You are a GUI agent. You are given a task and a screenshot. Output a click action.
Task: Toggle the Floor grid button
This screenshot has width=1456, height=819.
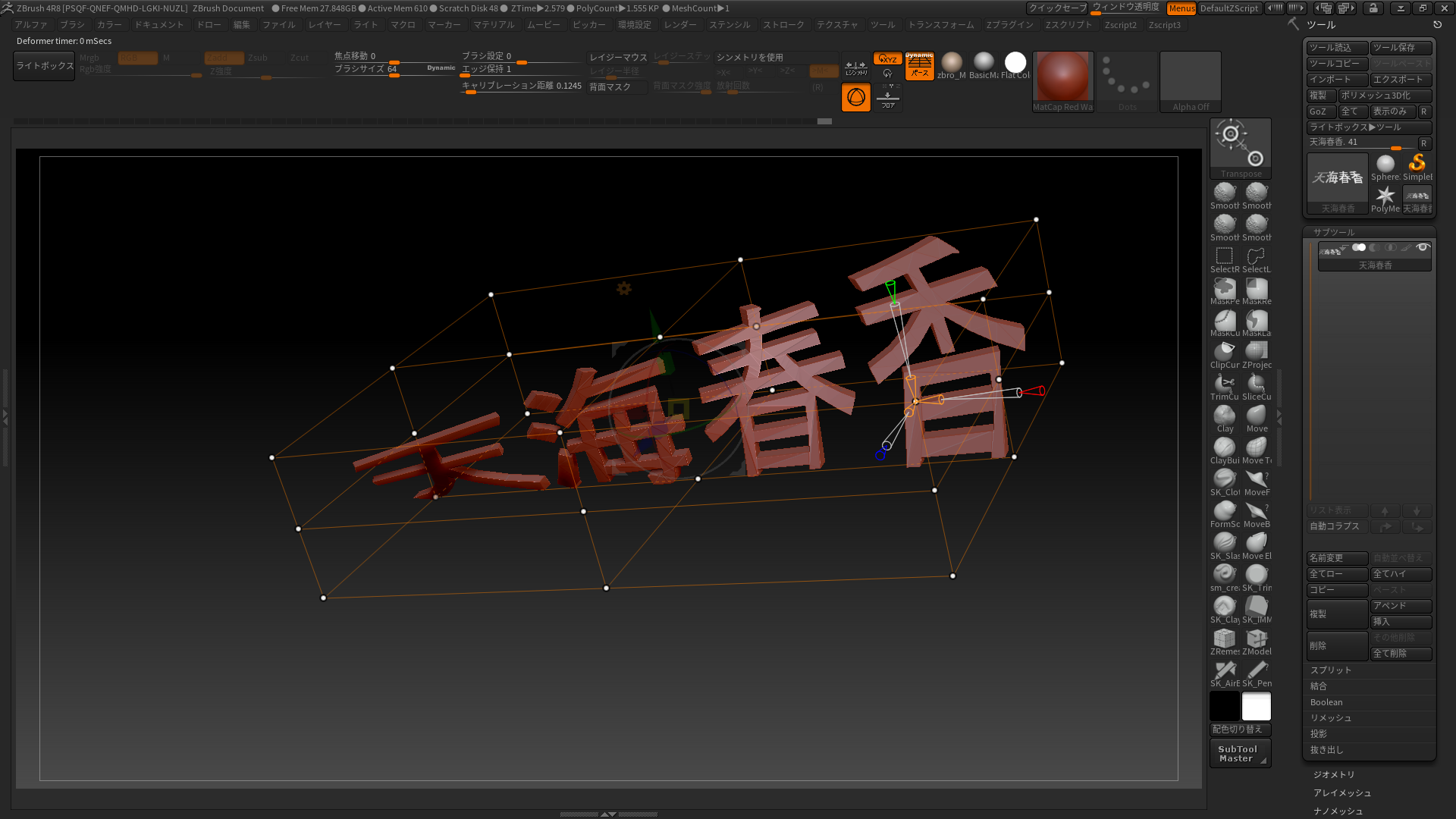pos(887,98)
